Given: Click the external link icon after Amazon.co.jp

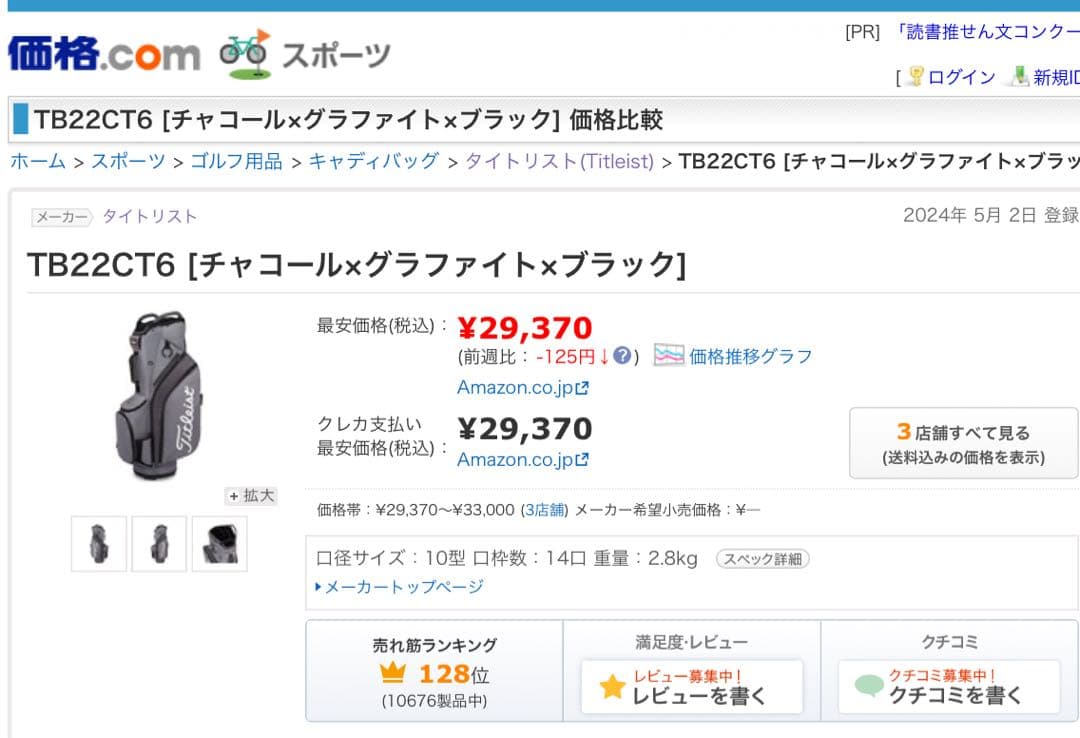Looking at the screenshot, I should tap(581, 387).
